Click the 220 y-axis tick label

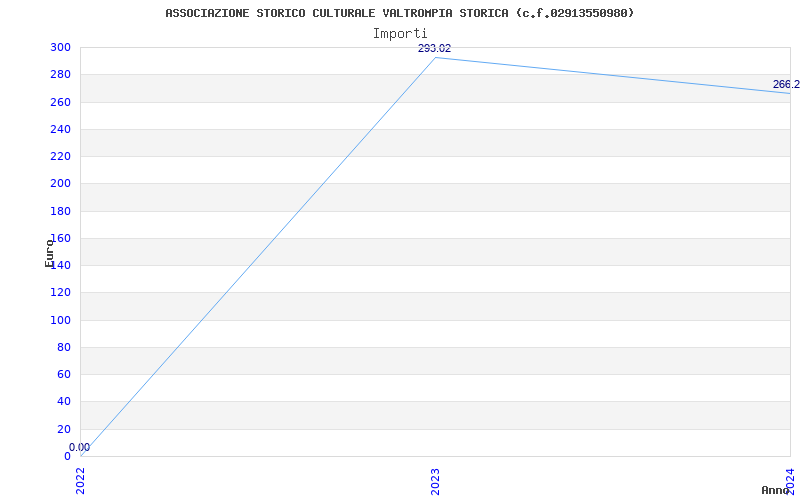click(x=60, y=156)
